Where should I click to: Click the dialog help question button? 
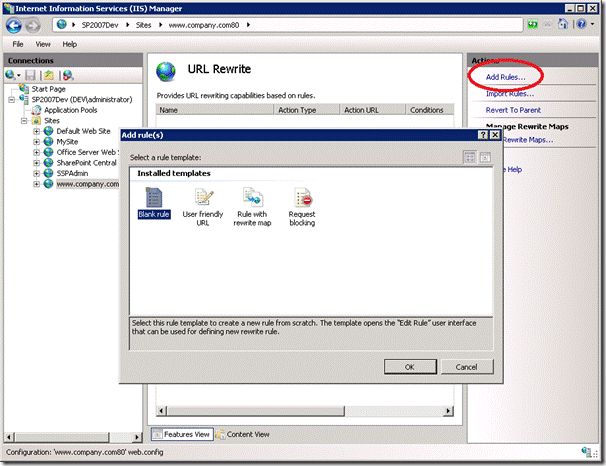(483, 135)
